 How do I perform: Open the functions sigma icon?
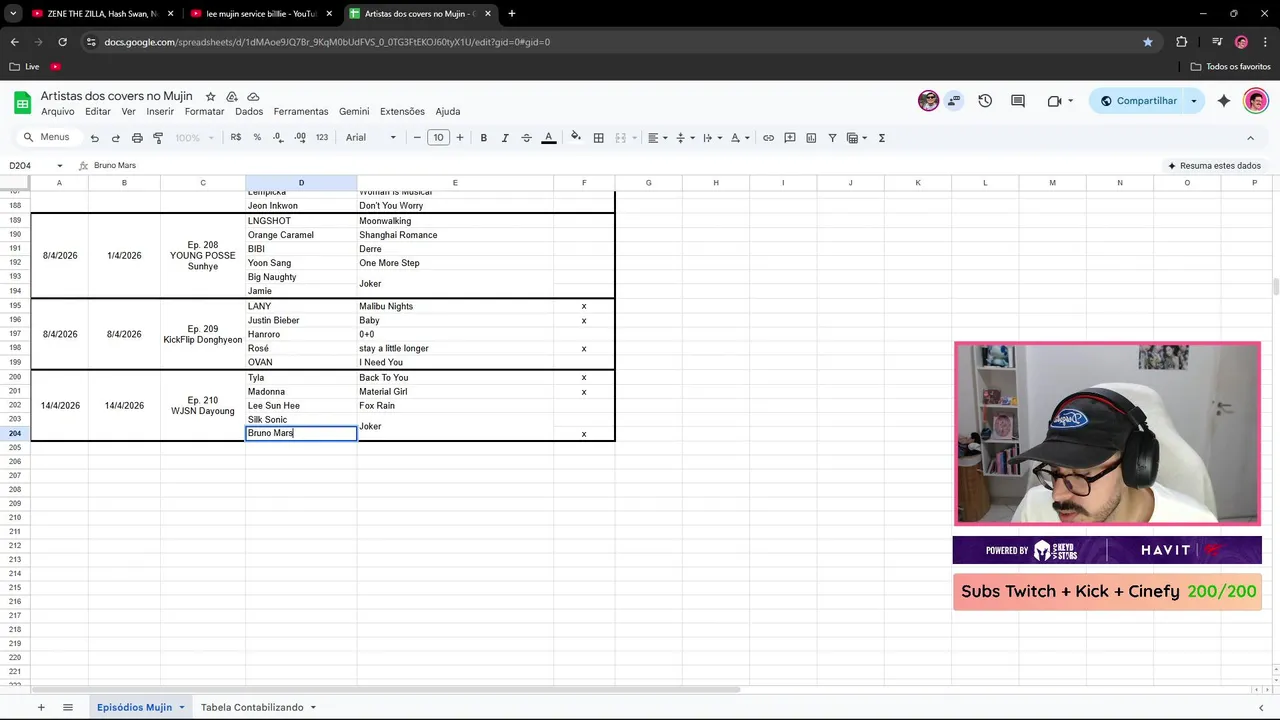coord(881,138)
